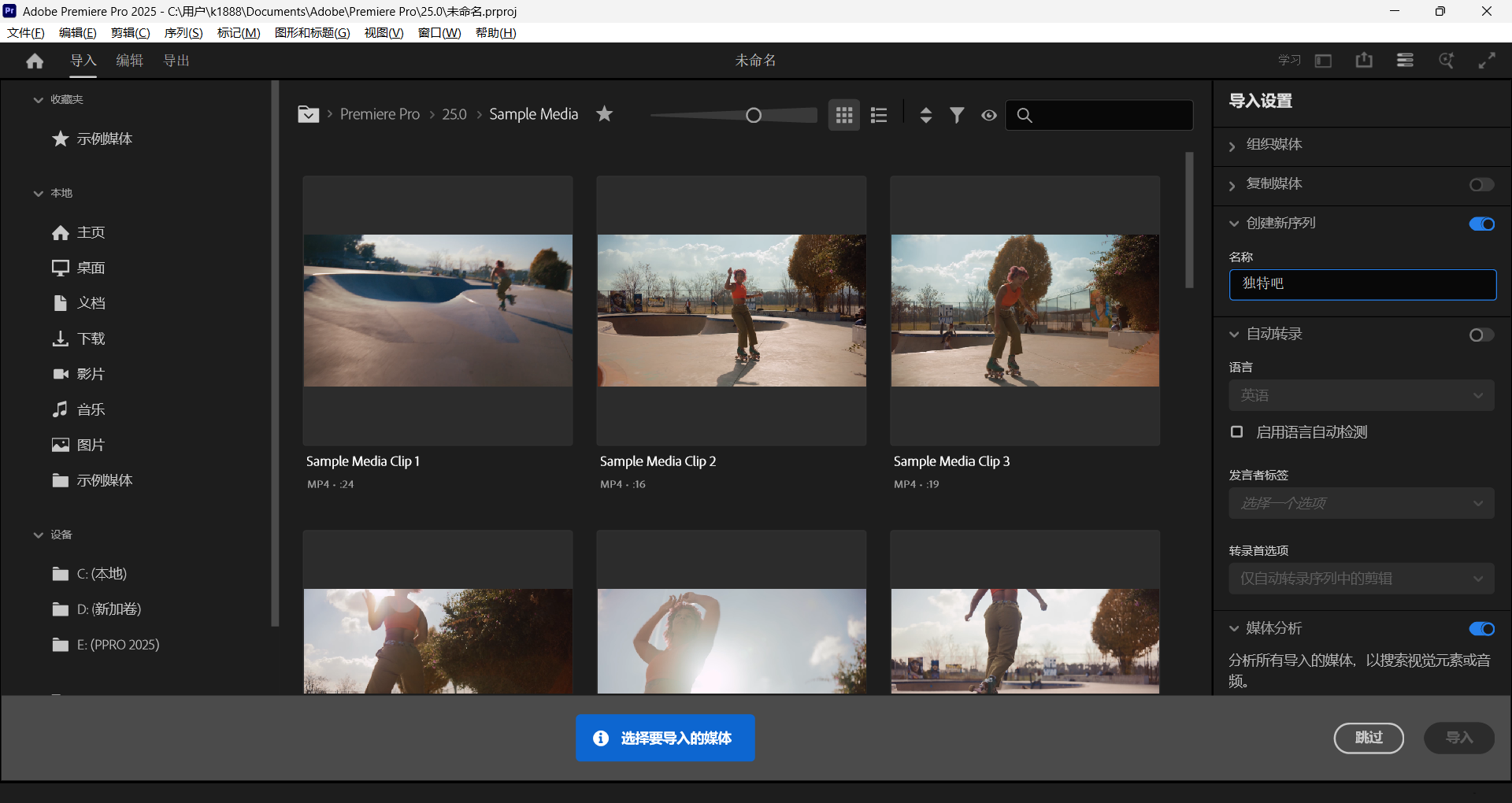Disable the 媒体分析 toggle
Screen dimensions: 1512x803
1481,628
